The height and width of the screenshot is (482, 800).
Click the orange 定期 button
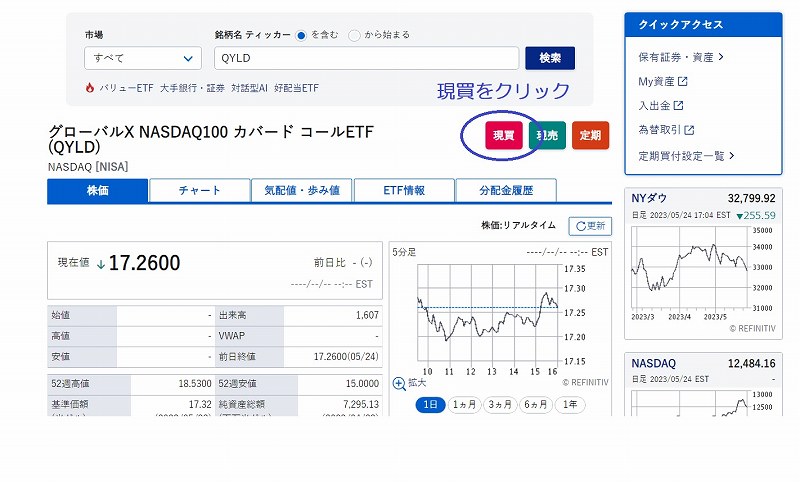coord(590,135)
